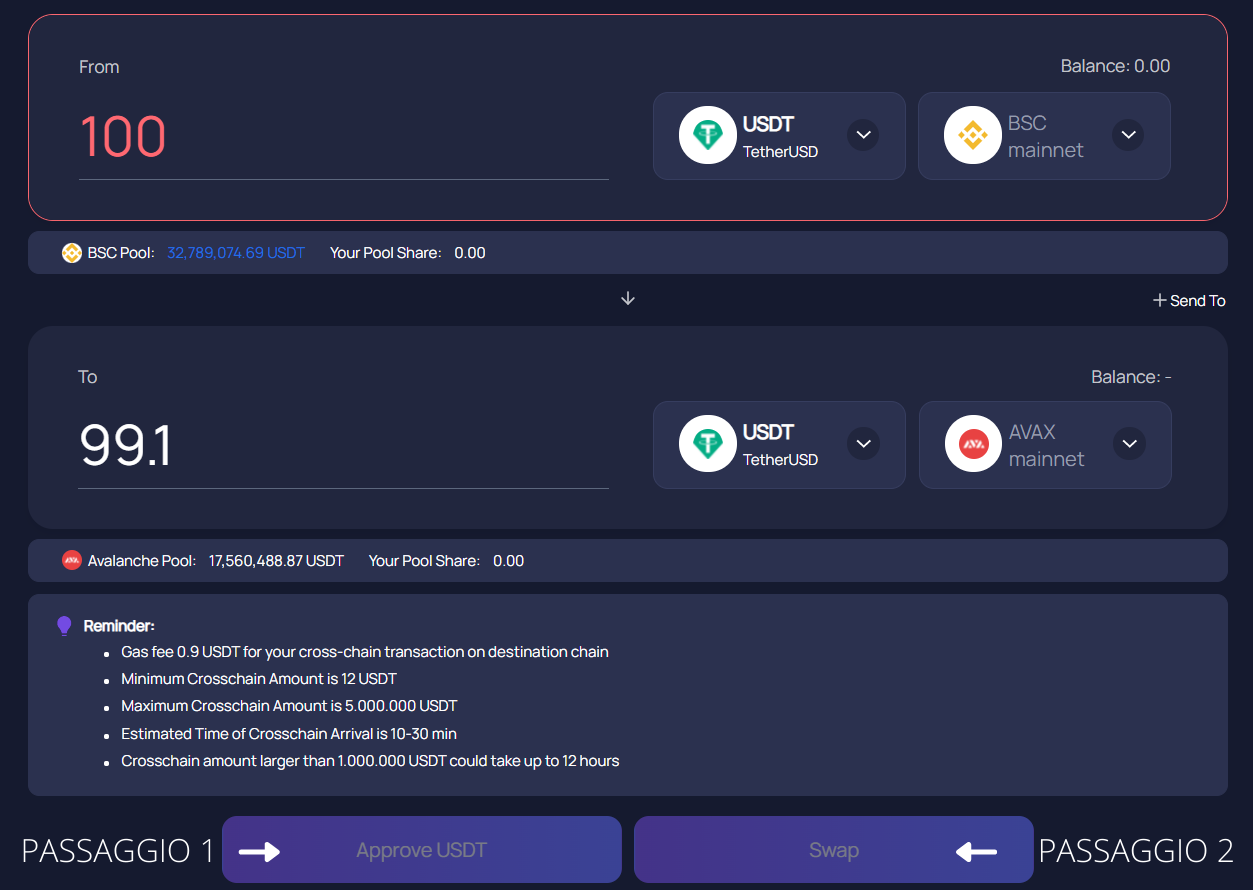
Task: Click the From Balance: 0.00 text
Action: [x=1115, y=66]
